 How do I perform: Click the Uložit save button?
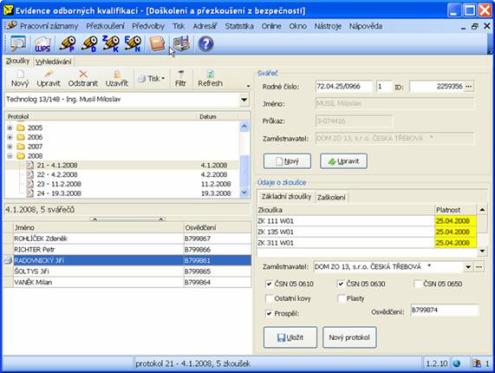pos(290,338)
